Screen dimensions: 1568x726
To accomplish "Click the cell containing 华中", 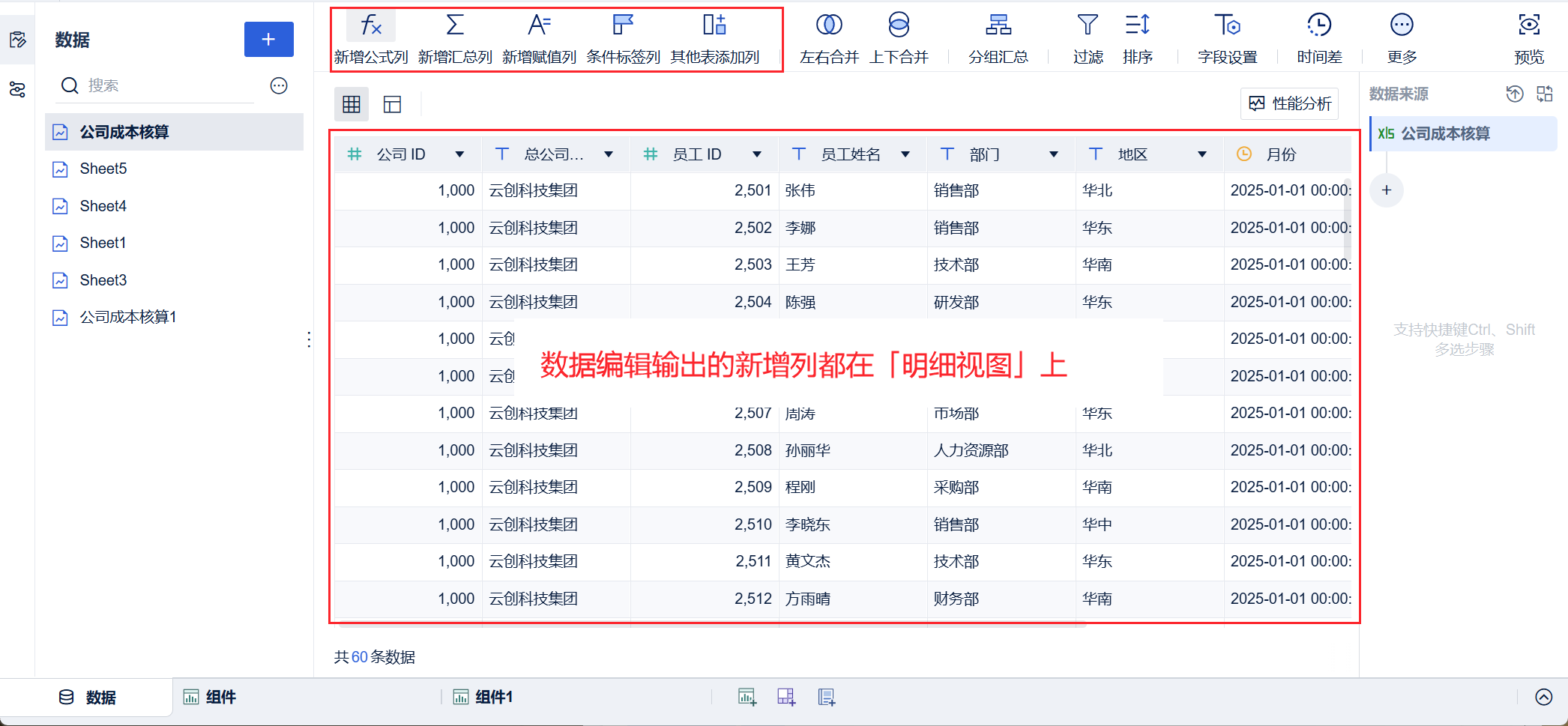I will coord(1150,524).
